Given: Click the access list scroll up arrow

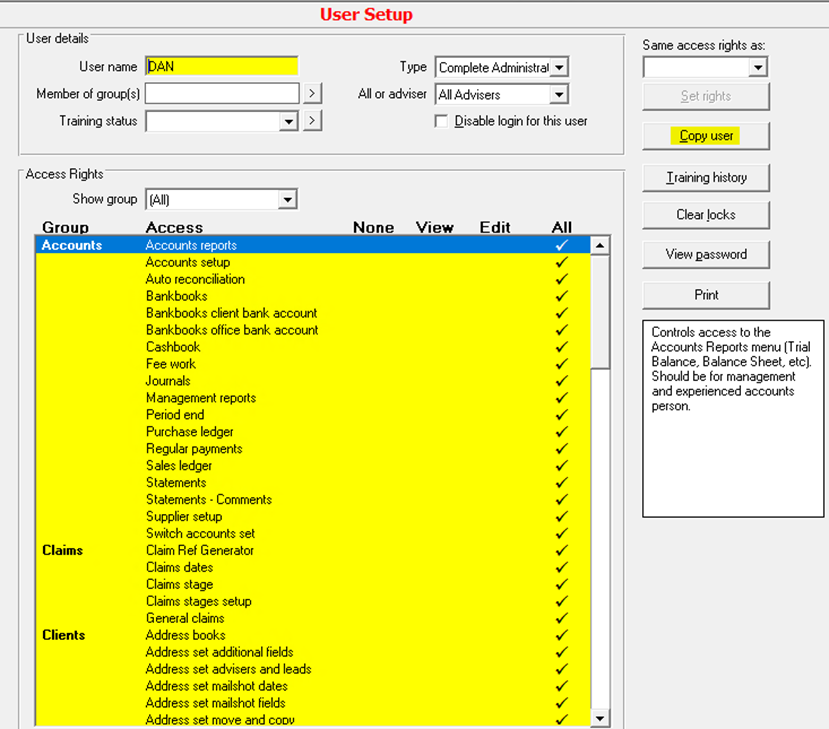Looking at the screenshot, I should coord(600,245).
